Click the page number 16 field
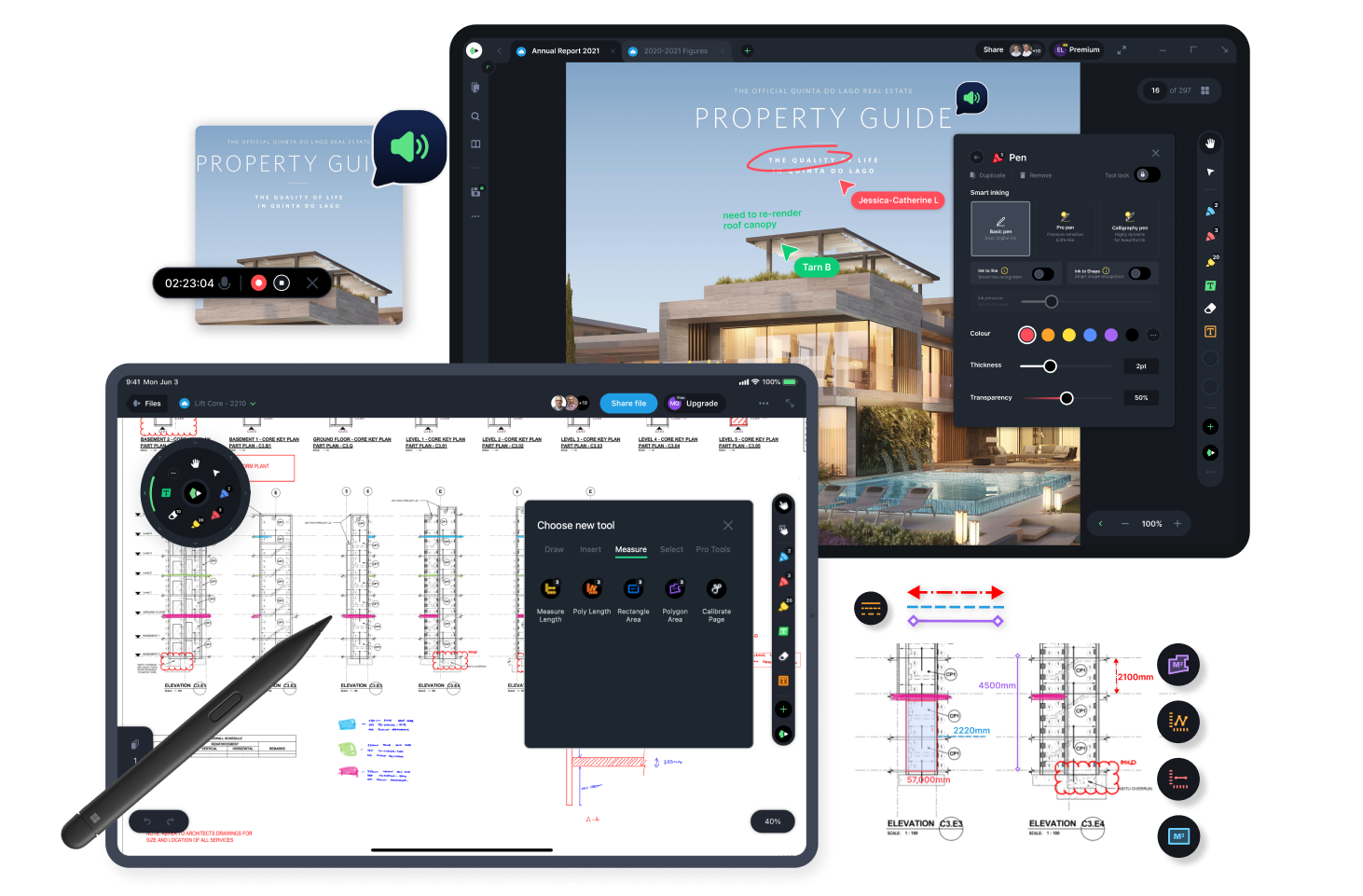The height and width of the screenshot is (896, 1363). tap(1155, 90)
